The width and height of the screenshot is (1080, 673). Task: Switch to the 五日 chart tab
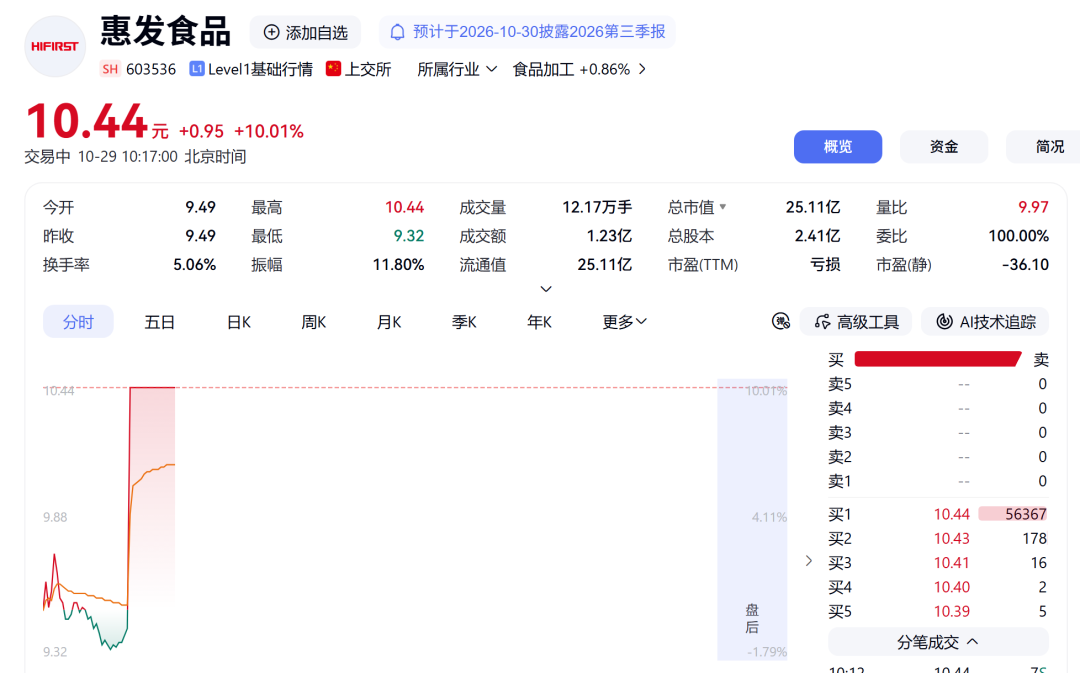click(160, 322)
